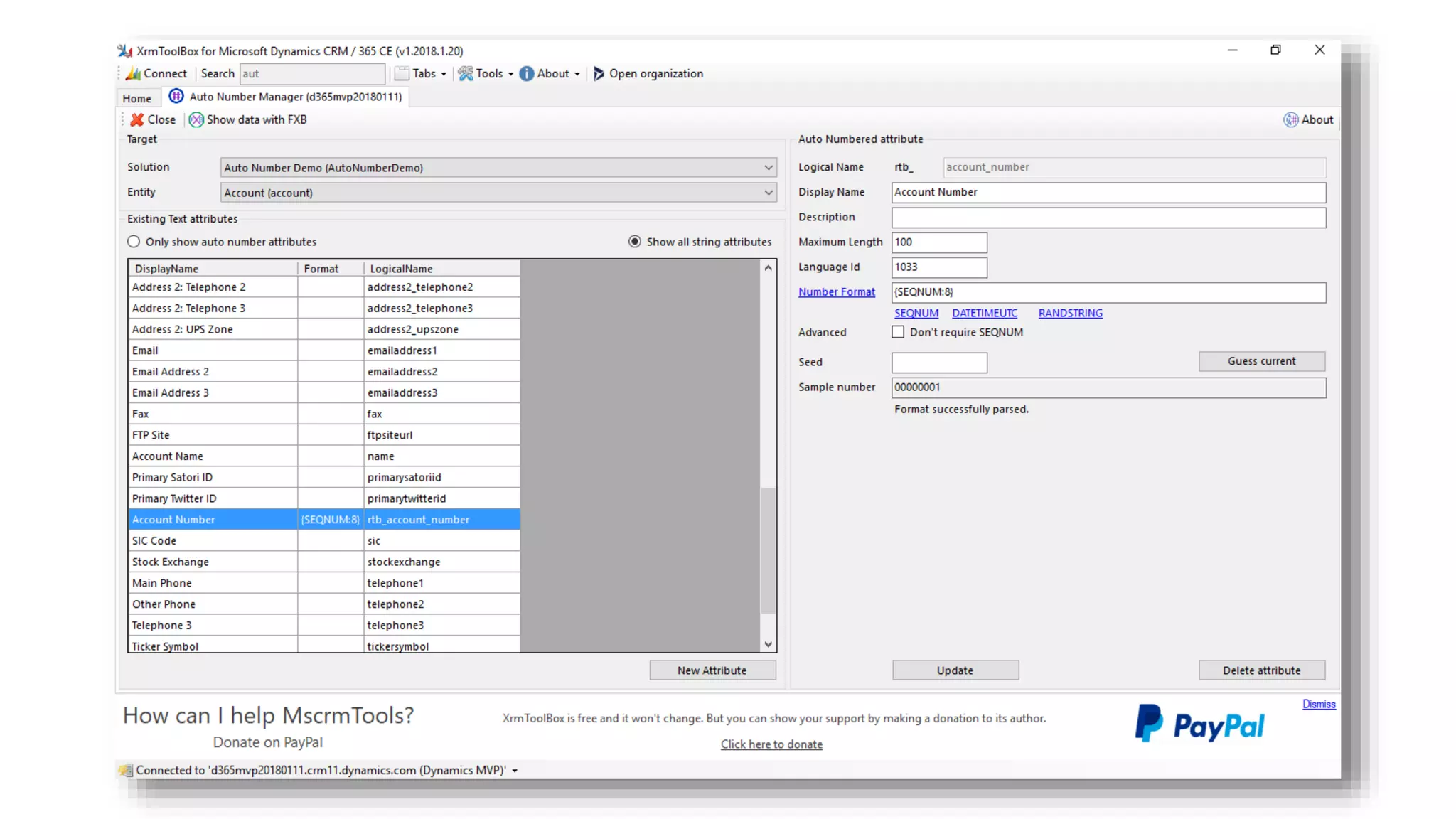Click the Connect toolbar icon
1456x819 pixels.
pos(133,73)
